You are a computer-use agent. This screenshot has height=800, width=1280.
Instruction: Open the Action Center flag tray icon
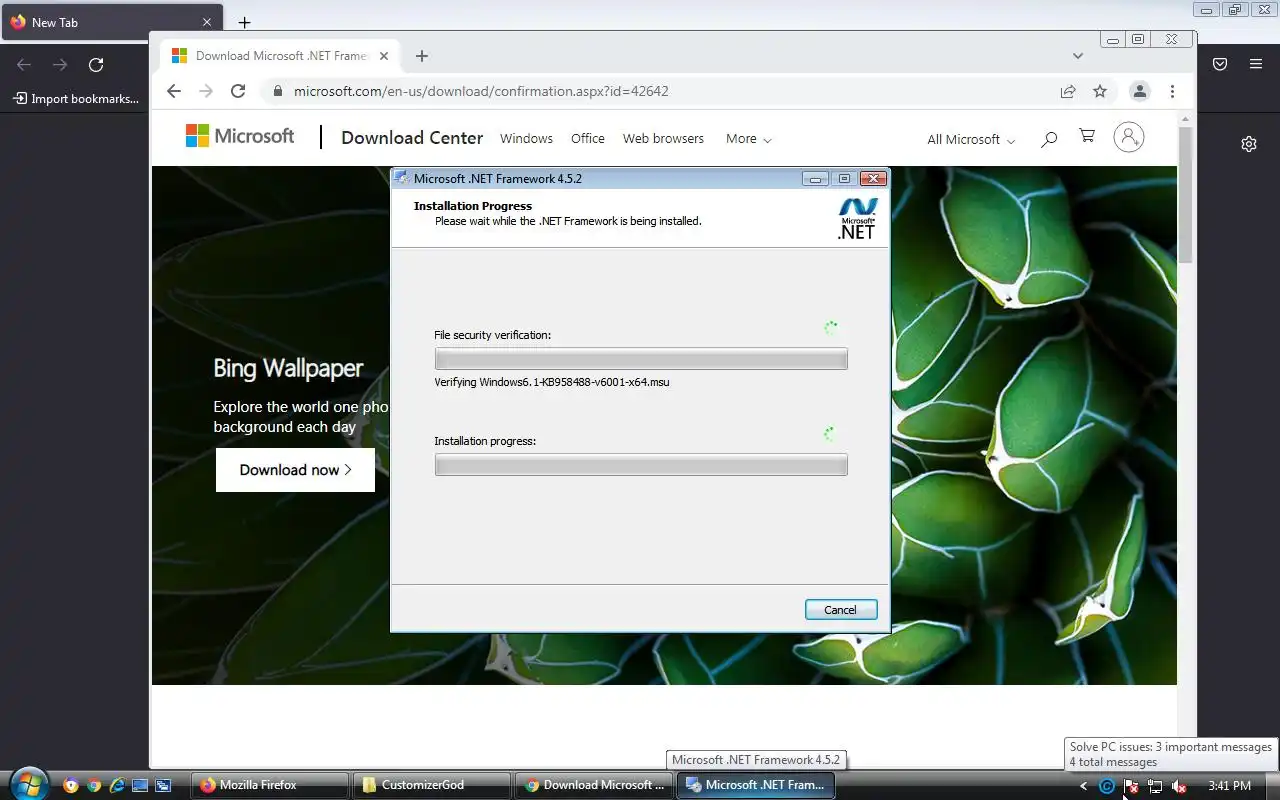[1130, 786]
